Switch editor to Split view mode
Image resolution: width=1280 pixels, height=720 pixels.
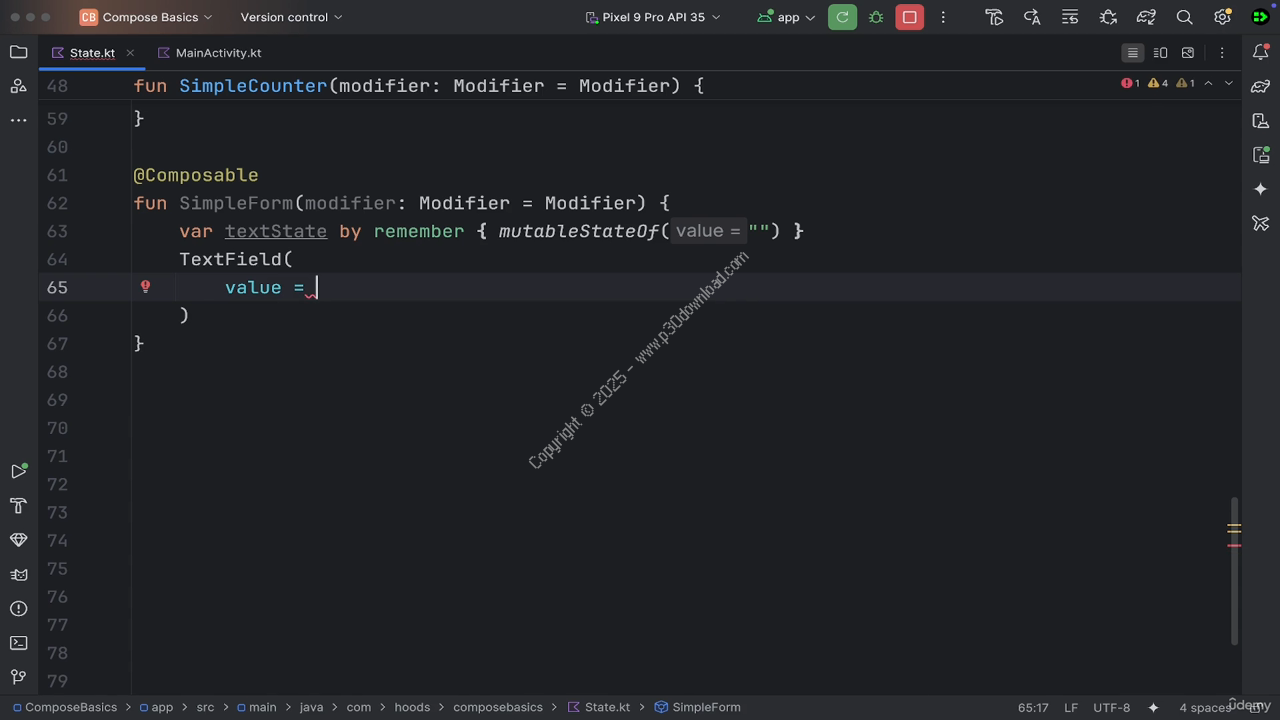point(1160,53)
